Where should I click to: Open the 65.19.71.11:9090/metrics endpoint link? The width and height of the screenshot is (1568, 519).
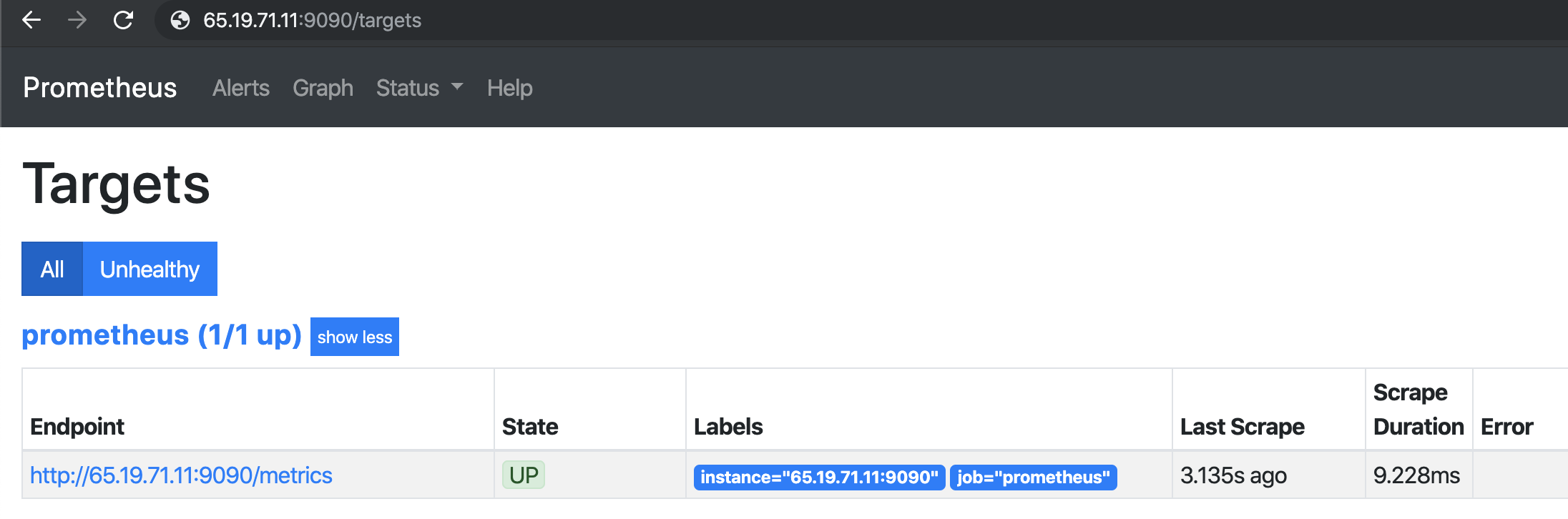181,475
